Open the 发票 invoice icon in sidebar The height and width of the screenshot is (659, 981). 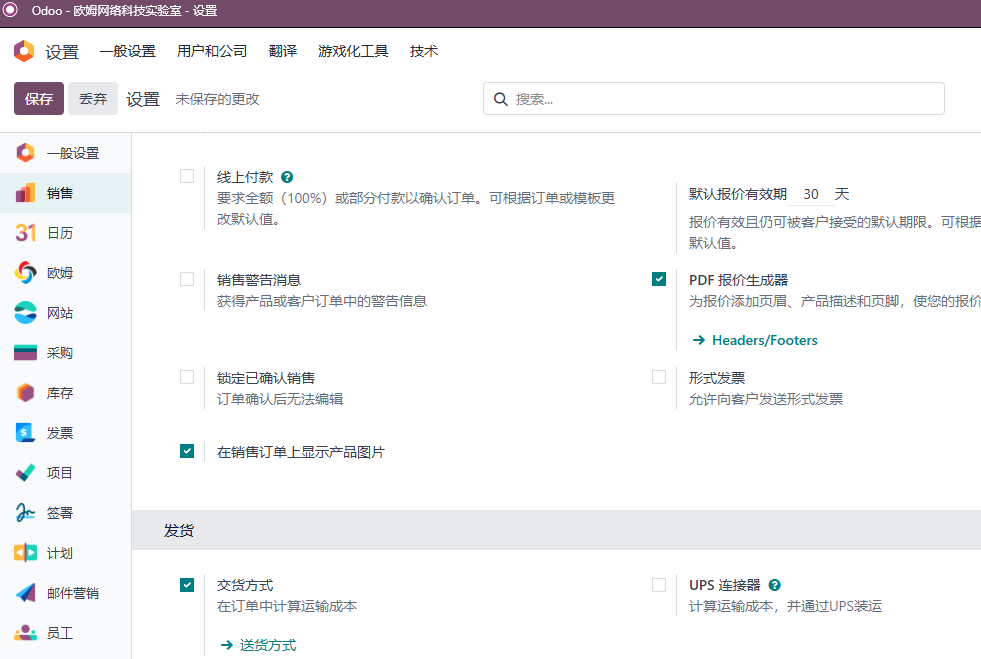click(x=25, y=433)
